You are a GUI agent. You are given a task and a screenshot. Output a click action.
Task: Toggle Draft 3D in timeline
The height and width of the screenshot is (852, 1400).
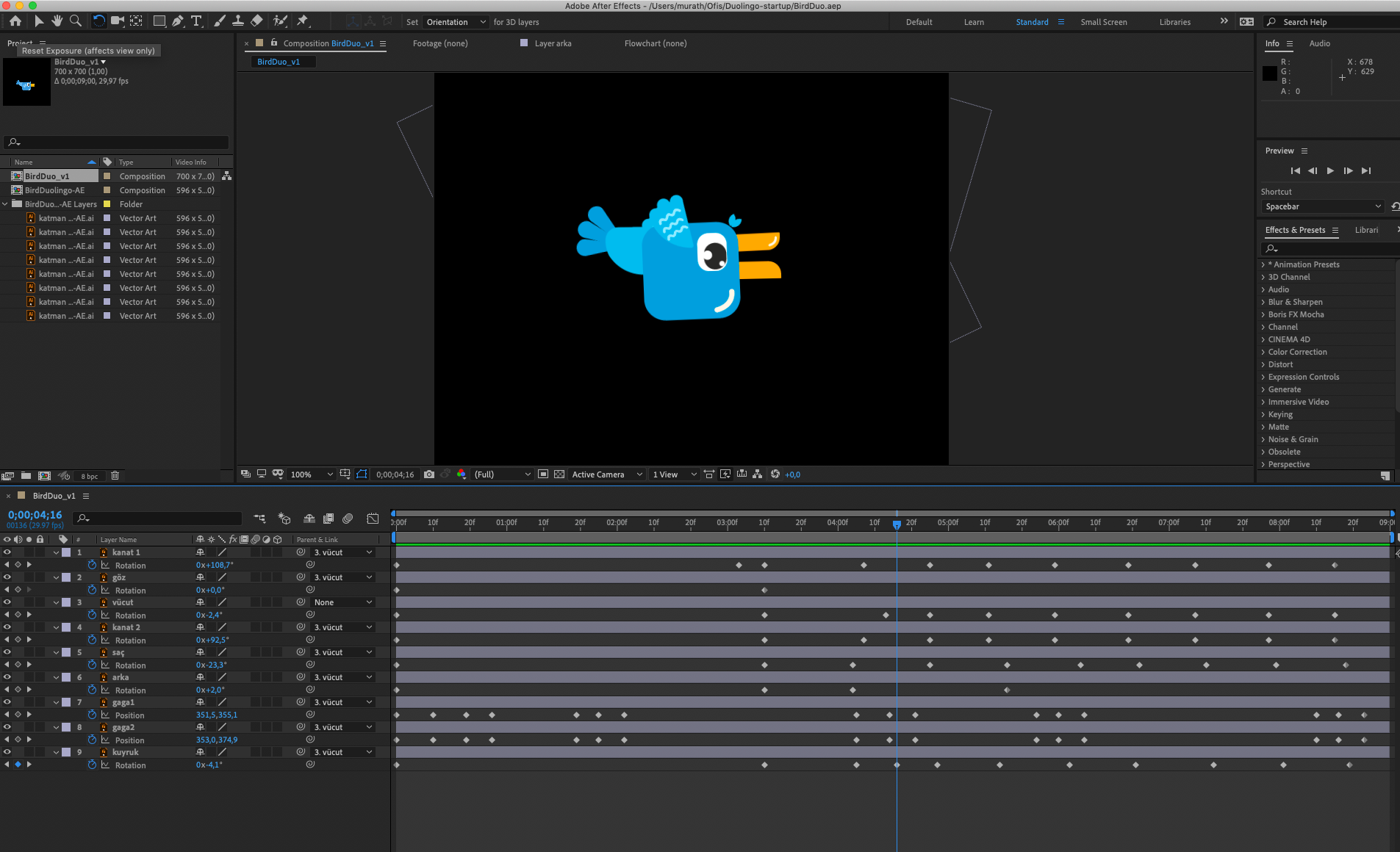click(284, 519)
